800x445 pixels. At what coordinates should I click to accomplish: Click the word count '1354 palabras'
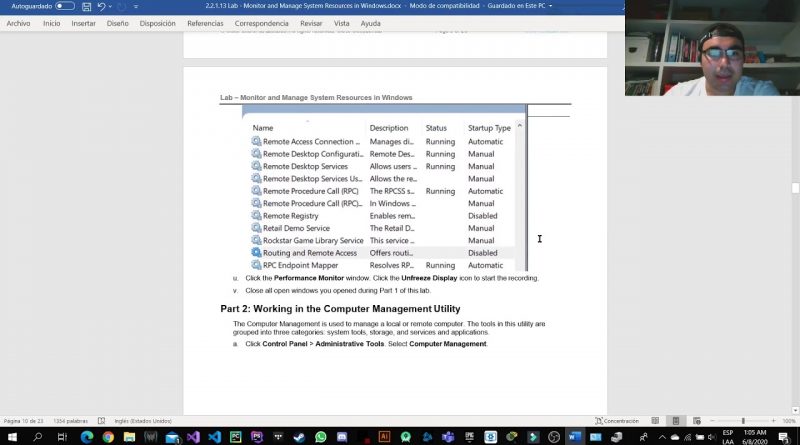pos(70,421)
